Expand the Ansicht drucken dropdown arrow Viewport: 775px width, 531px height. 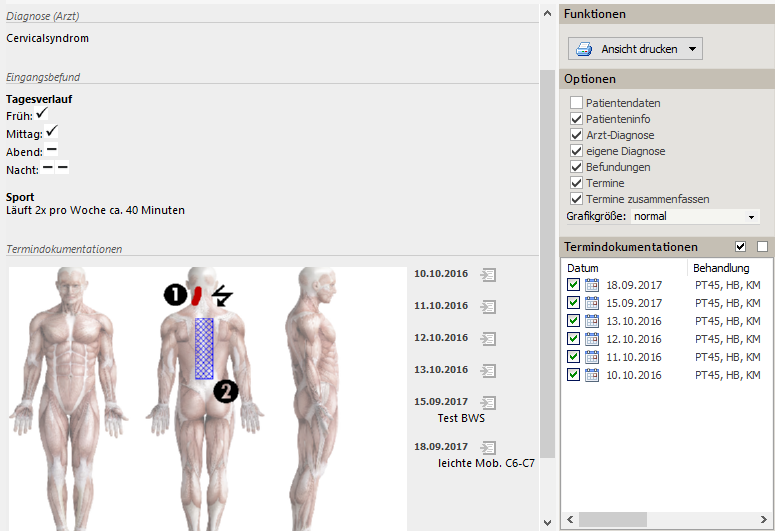(693, 49)
